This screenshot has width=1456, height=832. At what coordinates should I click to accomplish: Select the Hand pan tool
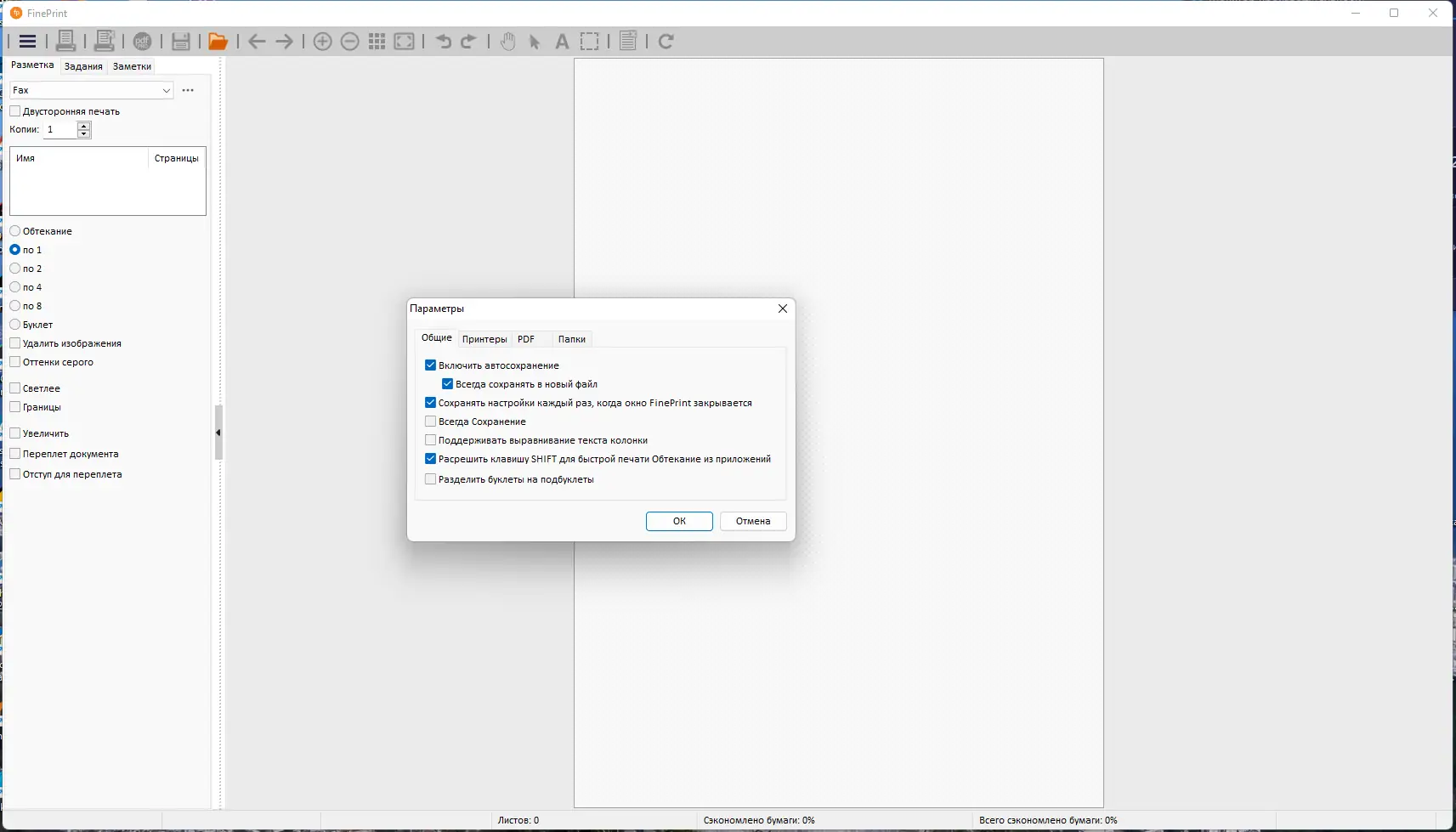click(x=507, y=41)
